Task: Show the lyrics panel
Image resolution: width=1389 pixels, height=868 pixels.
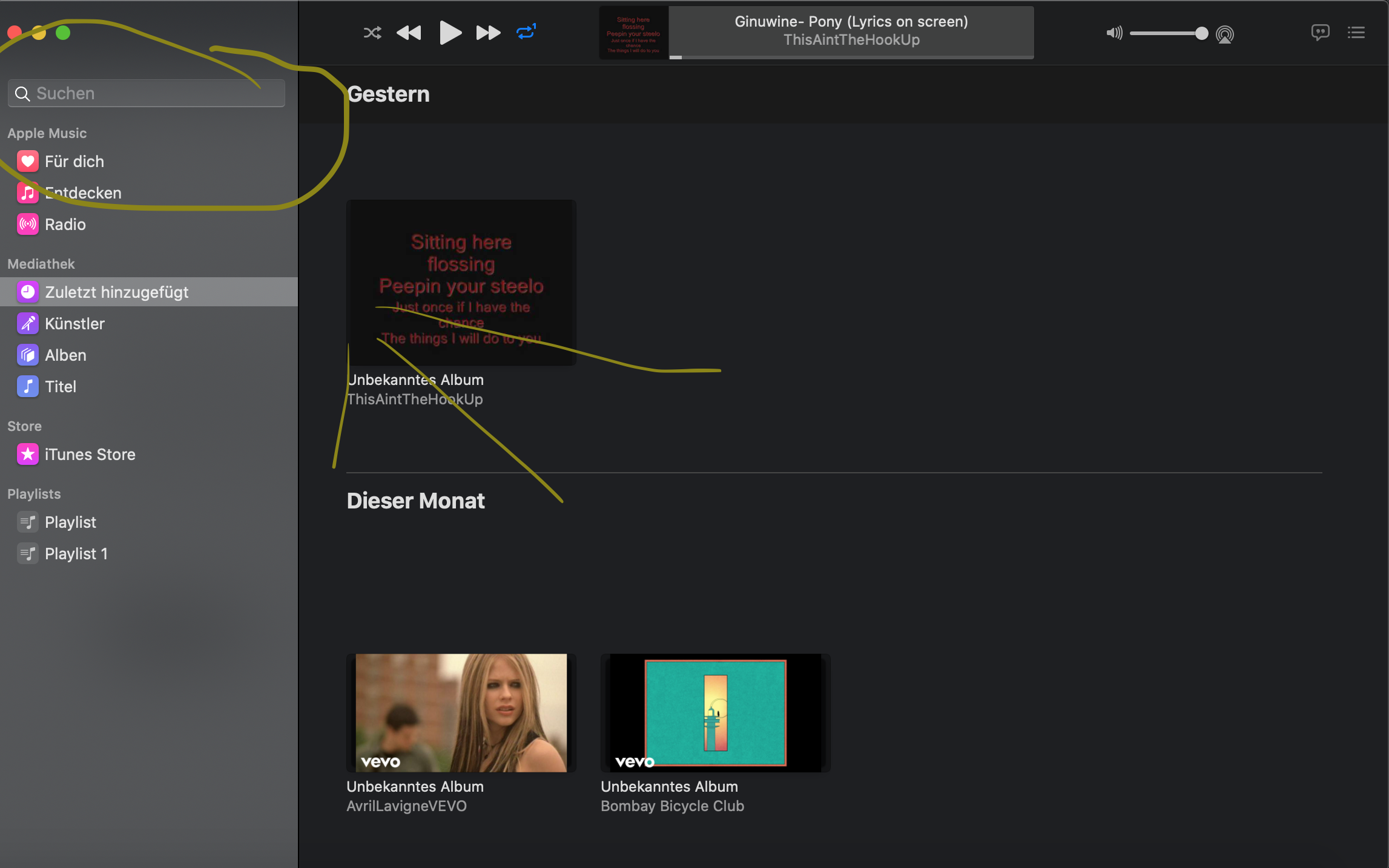Action: coord(1320,33)
